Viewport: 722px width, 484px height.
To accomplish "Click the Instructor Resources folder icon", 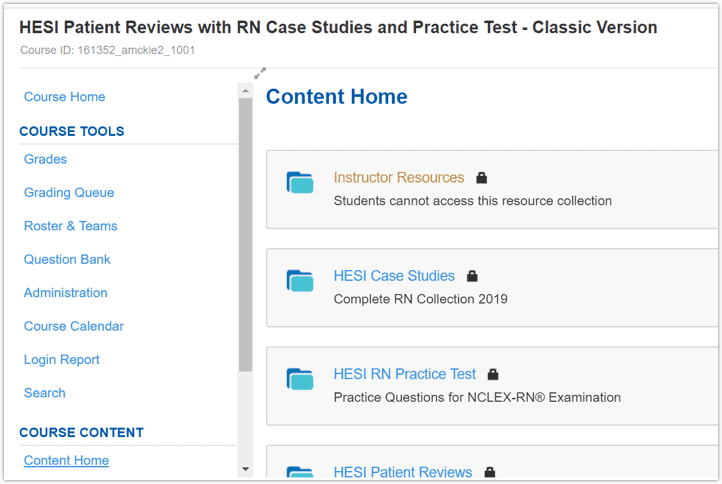I will (x=300, y=182).
